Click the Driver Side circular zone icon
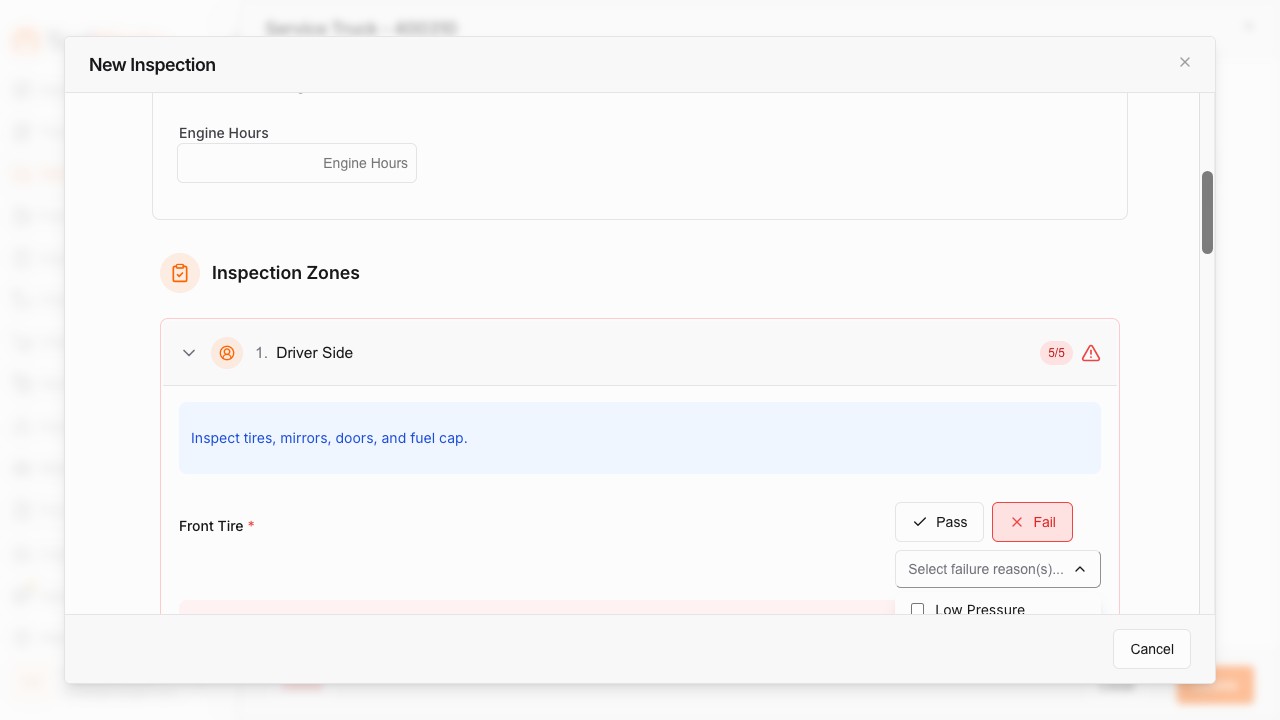The image size is (1280, 720). [x=227, y=353]
